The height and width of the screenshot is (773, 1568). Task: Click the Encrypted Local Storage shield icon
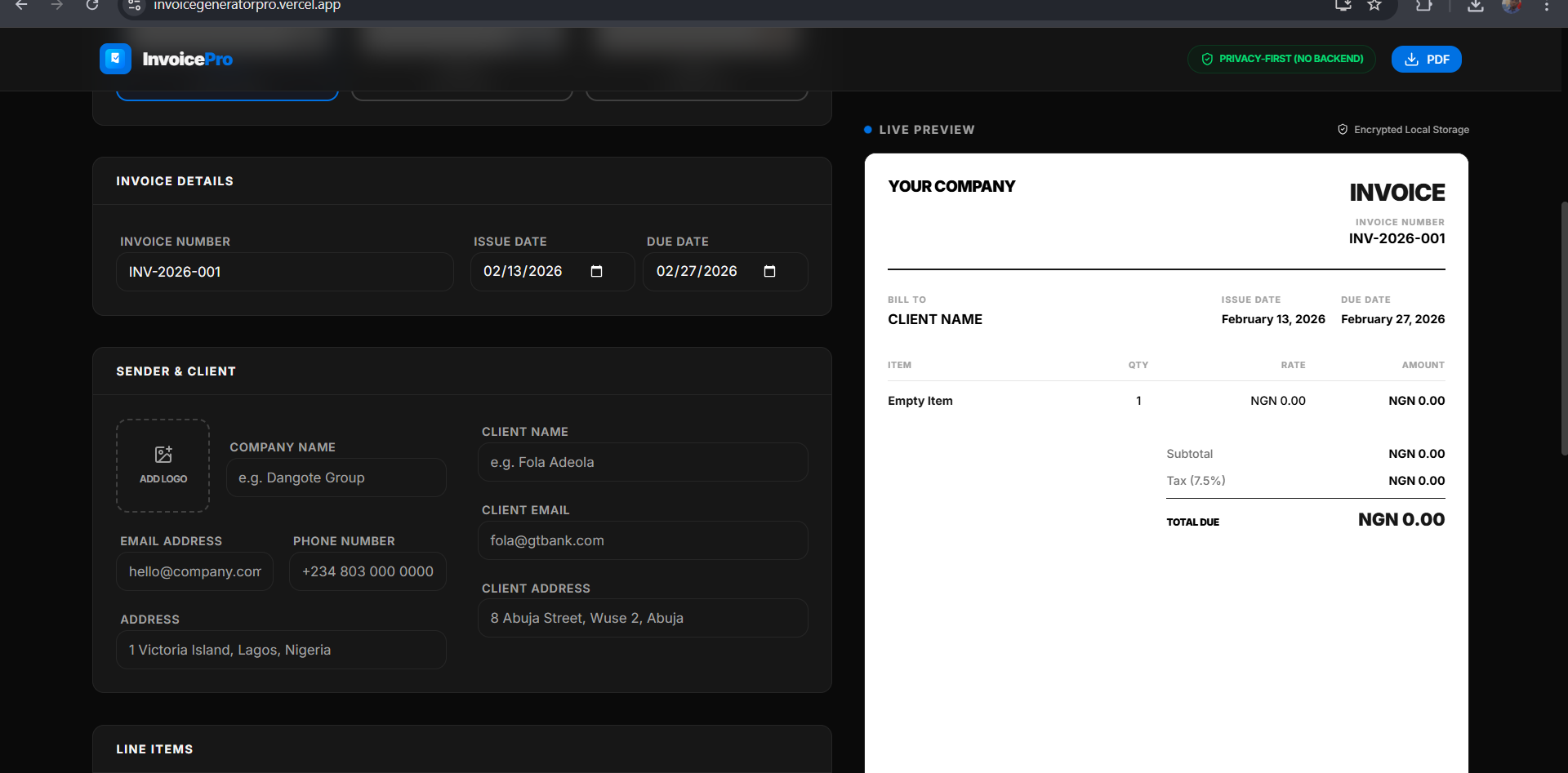1343,129
